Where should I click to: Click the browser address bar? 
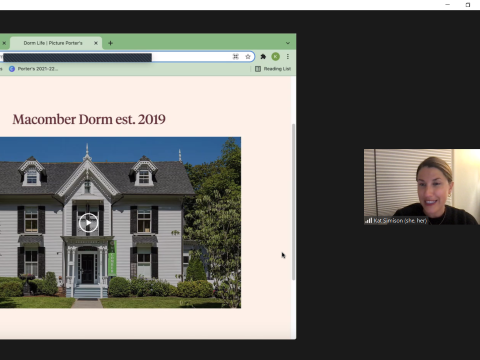click(x=127, y=57)
